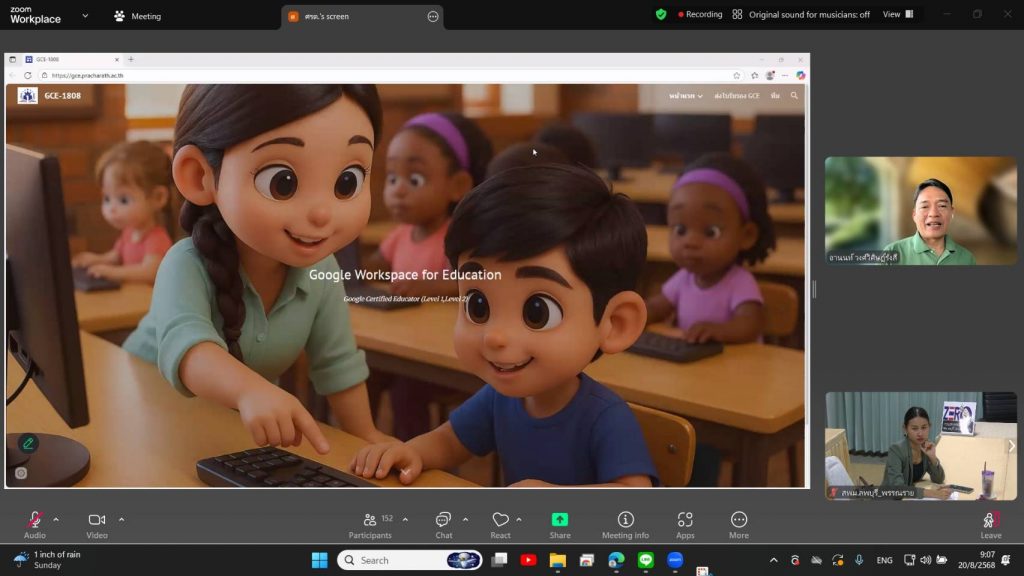Open shared screen tab options ellipsis
Image resolution: width=1024 pixels, height=576 pixels.
click(433, 16)
